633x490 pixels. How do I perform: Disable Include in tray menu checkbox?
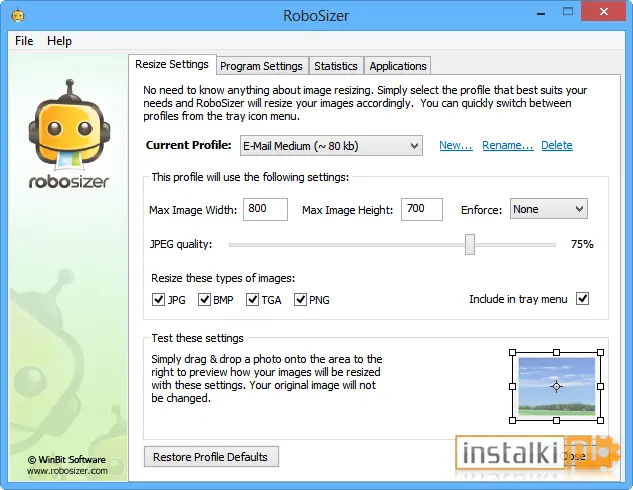[582, 299]
